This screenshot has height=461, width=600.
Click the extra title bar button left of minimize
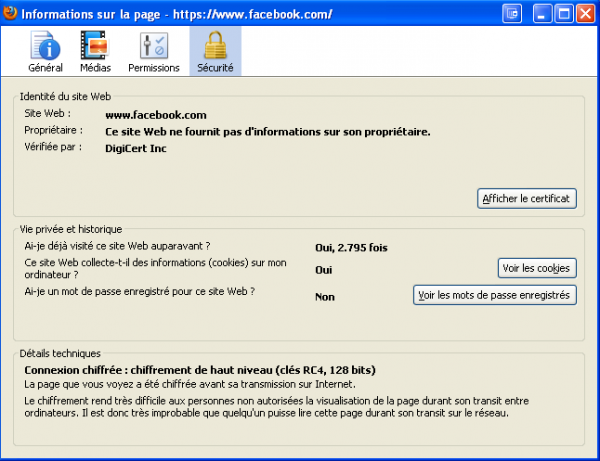point(514,14)
